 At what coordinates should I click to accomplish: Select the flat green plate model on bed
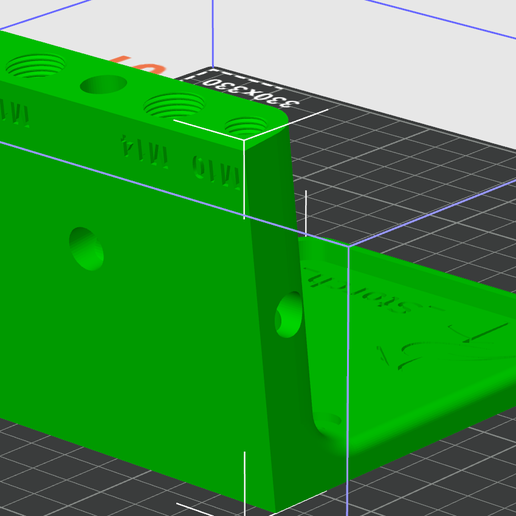tap(417, 347)
